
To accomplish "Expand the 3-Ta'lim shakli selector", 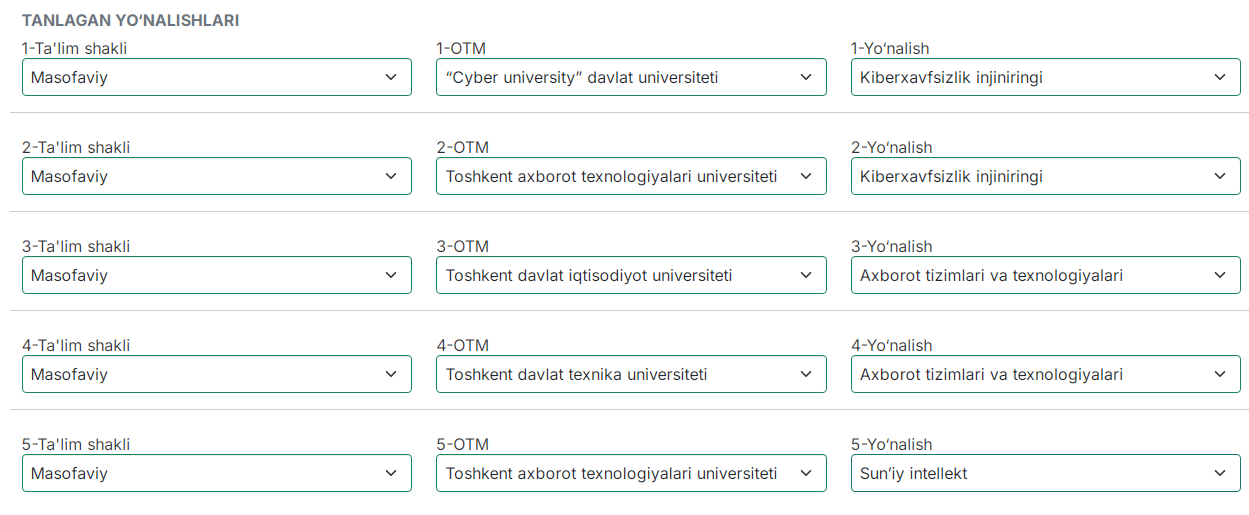I will (217, 275).
